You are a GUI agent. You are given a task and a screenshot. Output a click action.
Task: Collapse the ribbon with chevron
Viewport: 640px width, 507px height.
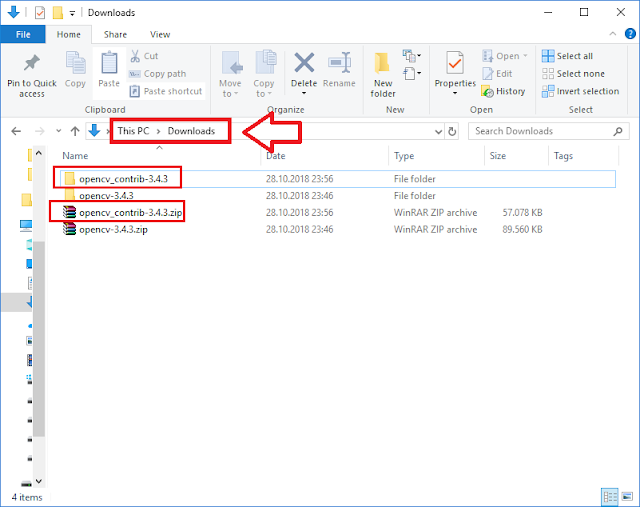[613, 34]
